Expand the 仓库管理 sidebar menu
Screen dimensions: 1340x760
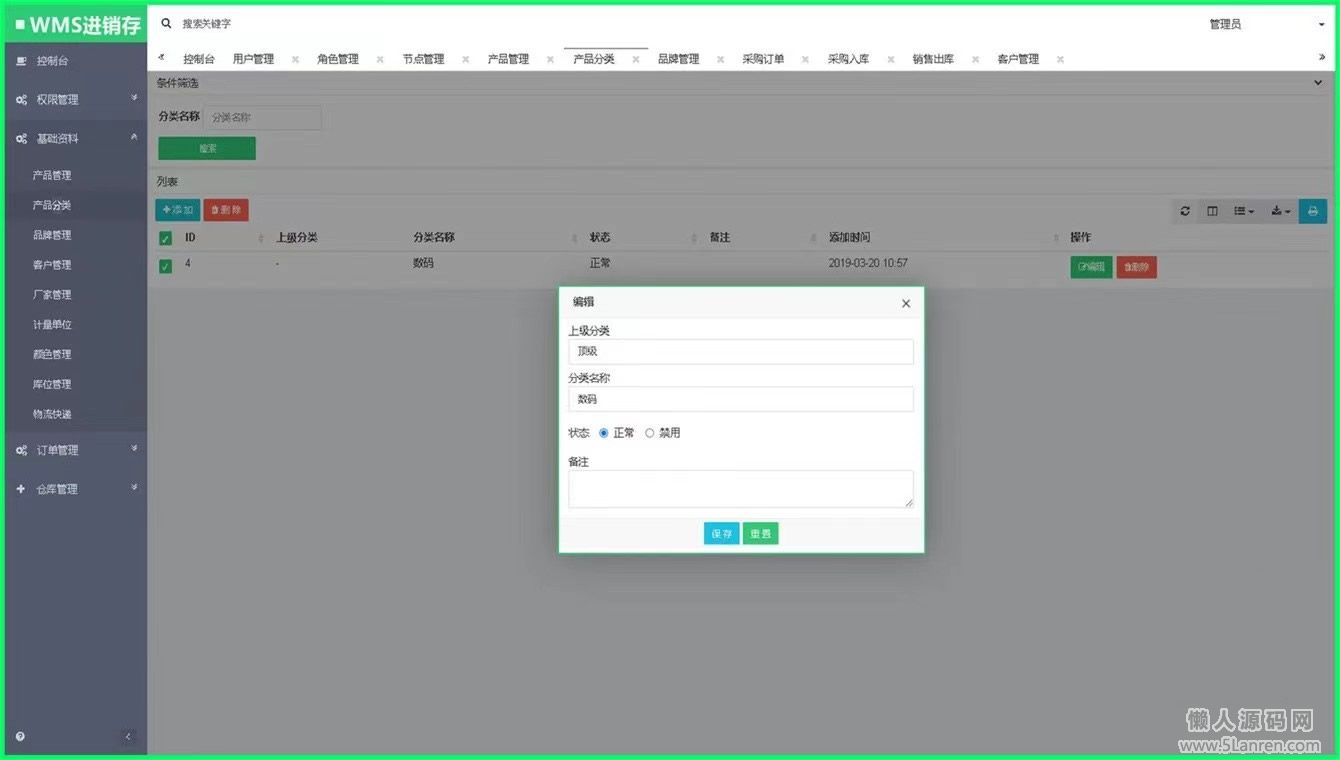pyautogui.click(x=75, y=489)
